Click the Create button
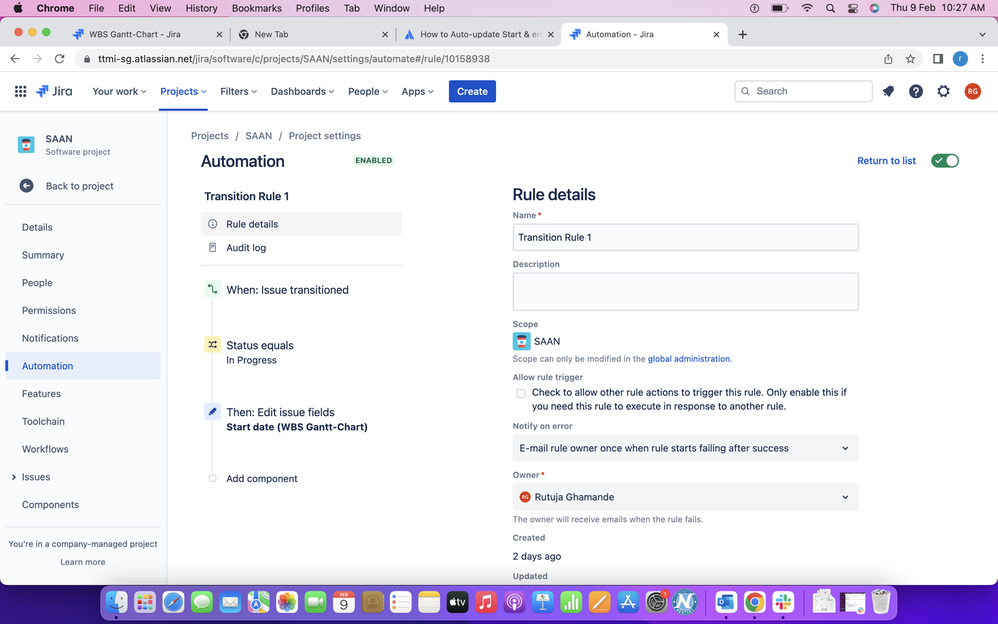This screenshot has height=624, width=998. point(472,91)
